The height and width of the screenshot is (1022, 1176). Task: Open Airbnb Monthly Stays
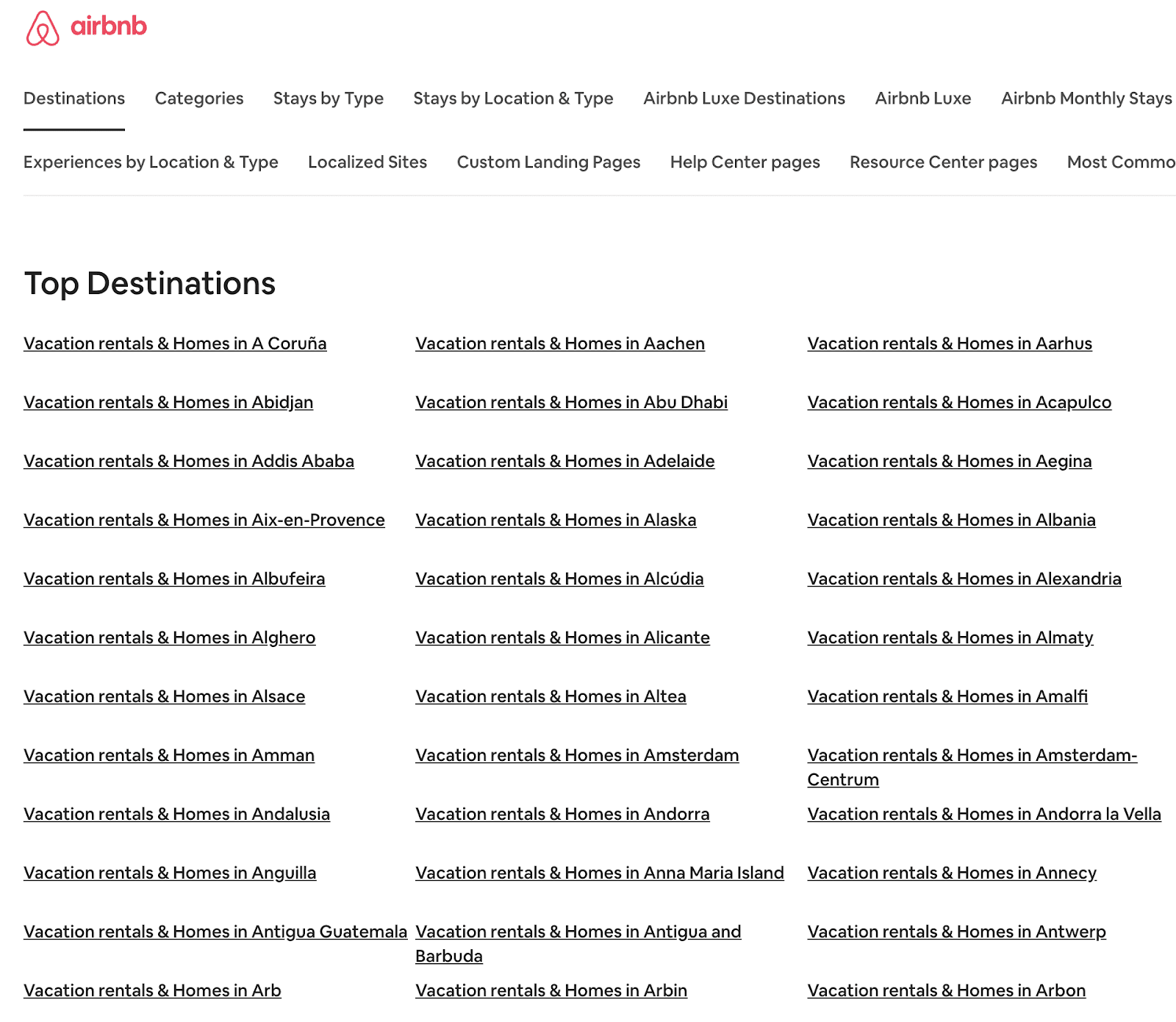click(x=1086, y=98)
